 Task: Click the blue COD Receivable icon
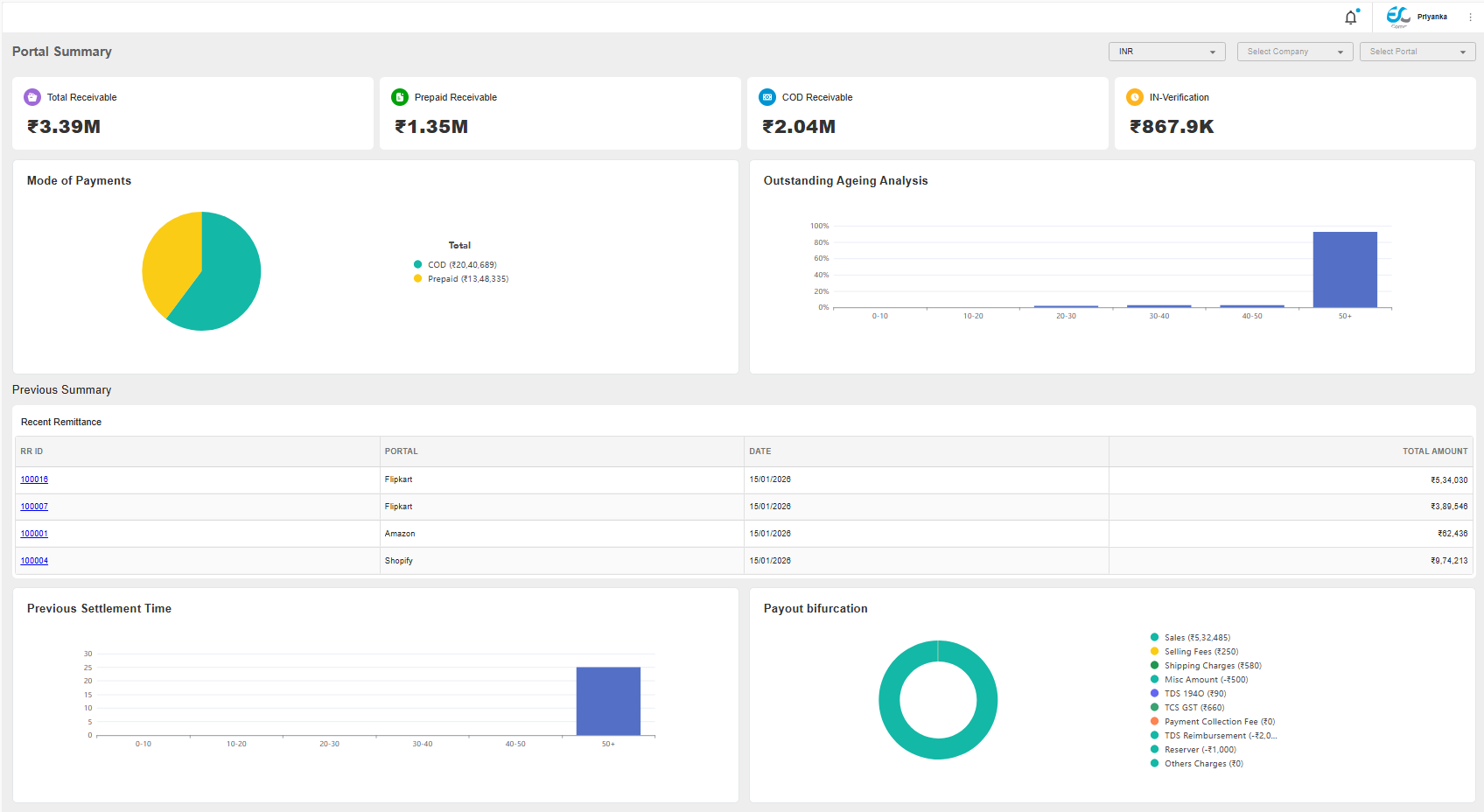(x=767, y=97)
